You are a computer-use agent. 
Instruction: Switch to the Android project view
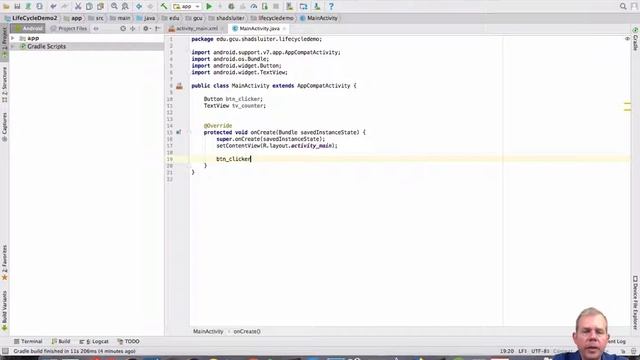point(28,29)
